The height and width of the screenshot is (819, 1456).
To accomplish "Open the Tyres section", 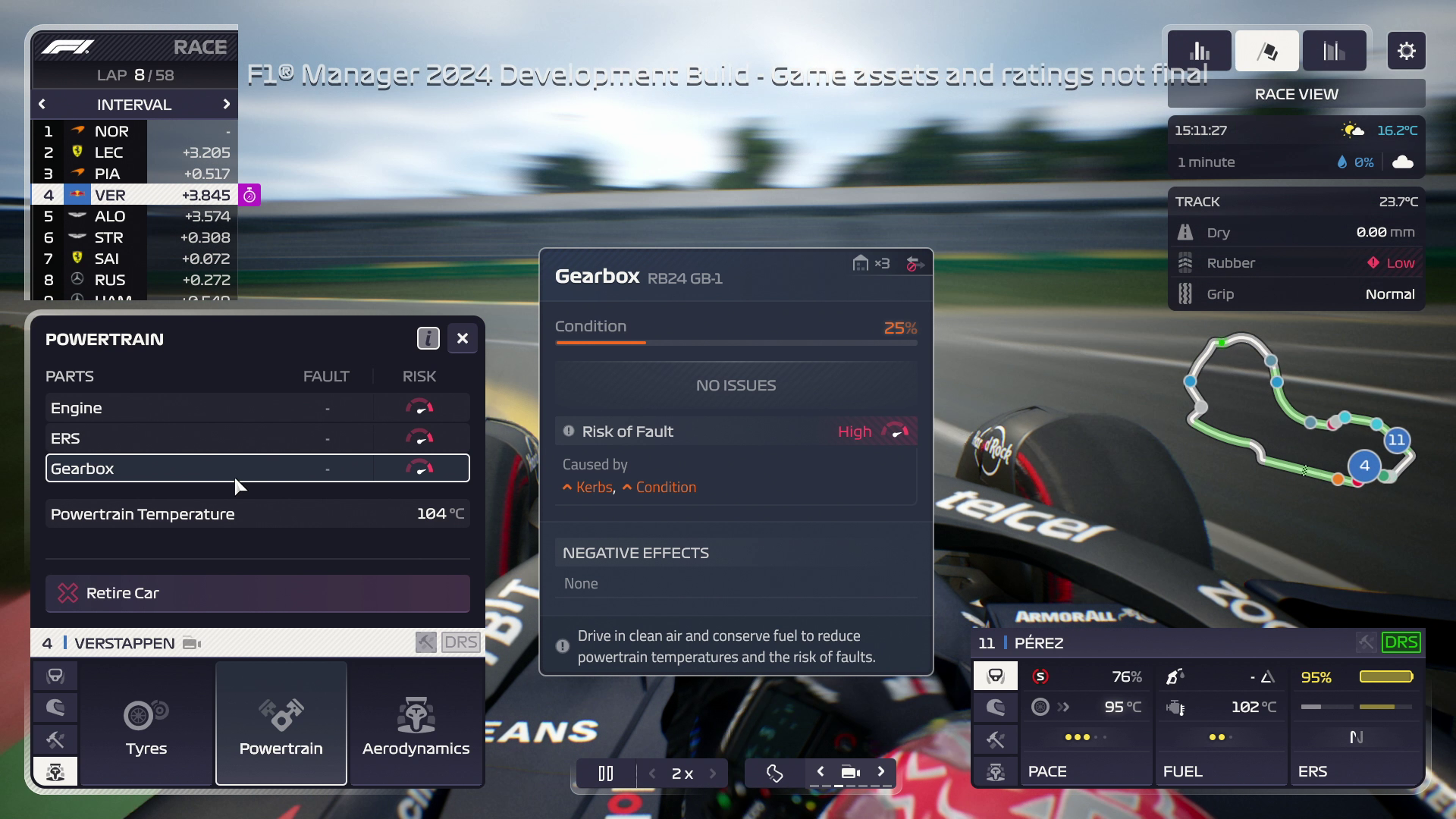I will click(146, 723).
